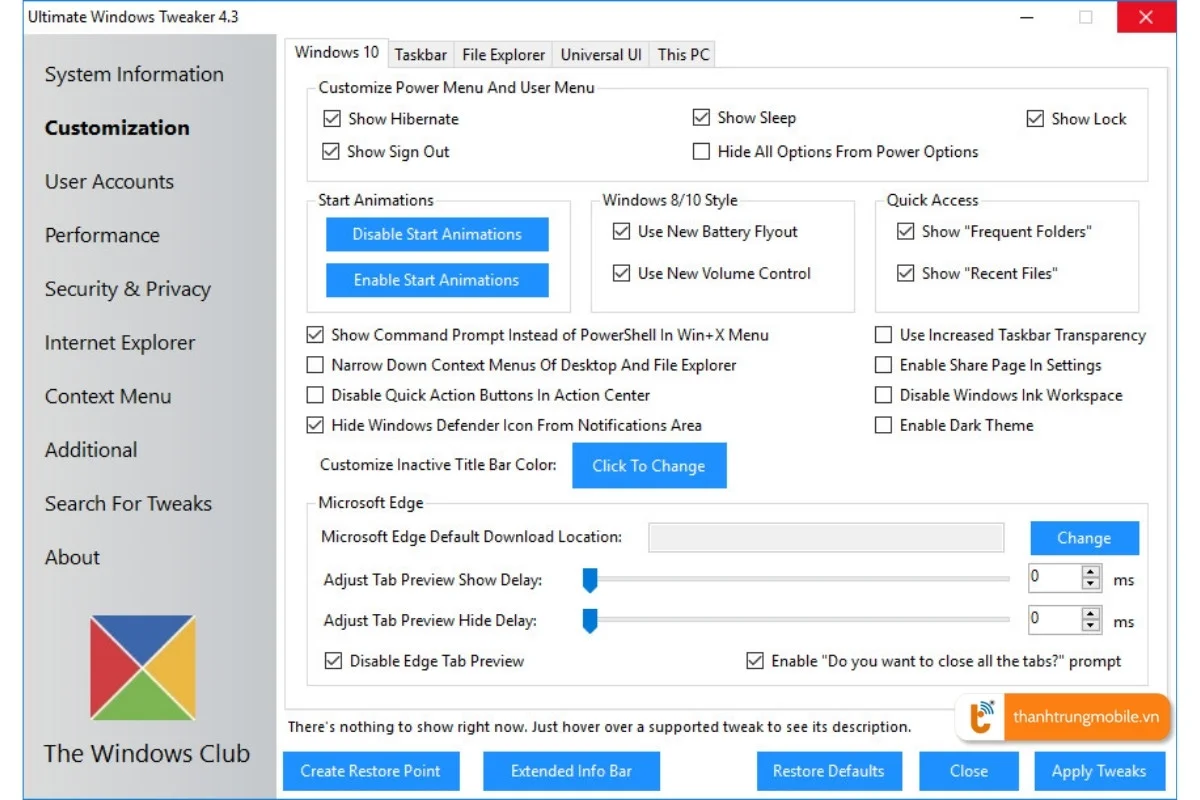The width and height of the screenshot is (1200, 800).
Task: Check Disable Quick Action Buttons In Action Center
Action: (315, 395)
